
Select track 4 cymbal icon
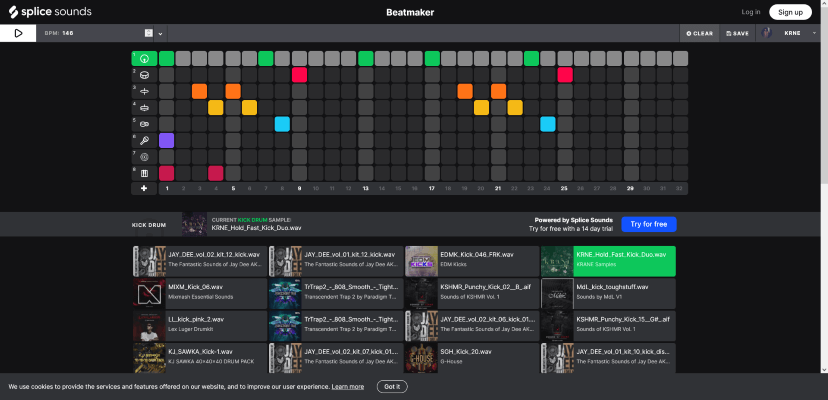click(144, 108)
